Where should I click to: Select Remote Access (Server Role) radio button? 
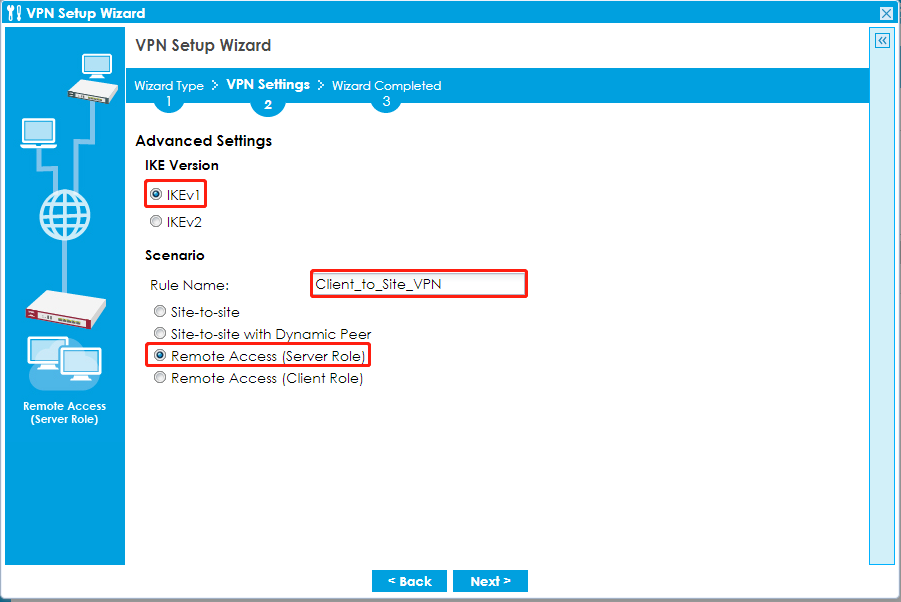click(157, 356)
